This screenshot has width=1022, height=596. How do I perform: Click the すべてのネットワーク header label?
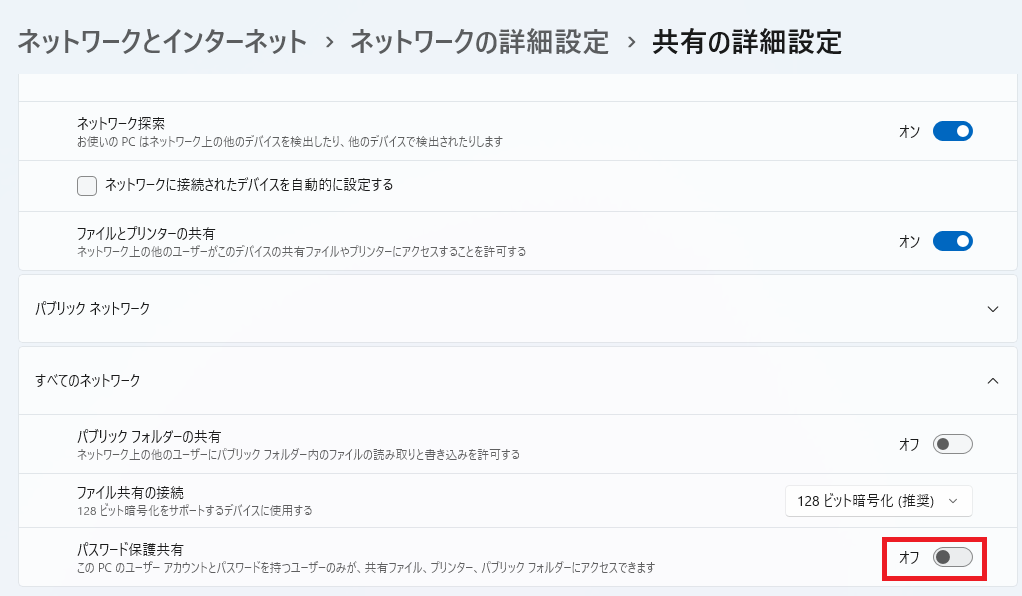point(87,380)
